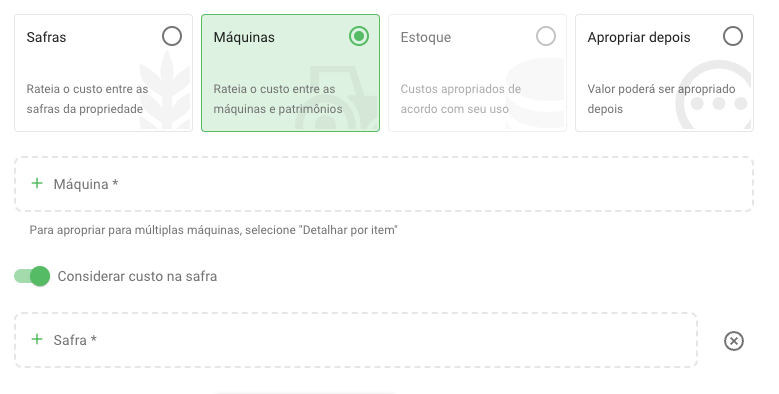Remove the Safra row with the circled X

[734, 341]
